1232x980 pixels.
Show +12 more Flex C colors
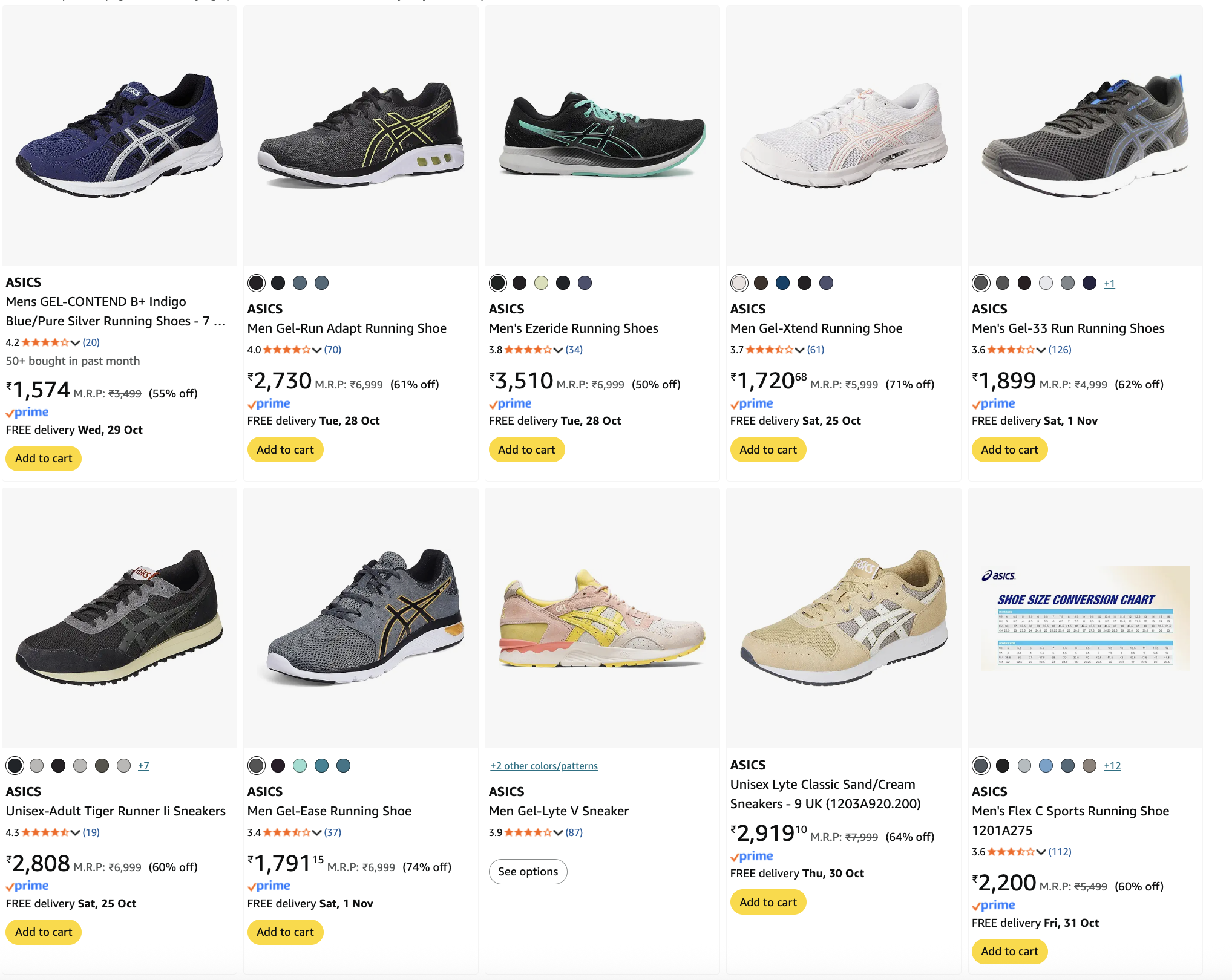click(x=1112, y=766)
